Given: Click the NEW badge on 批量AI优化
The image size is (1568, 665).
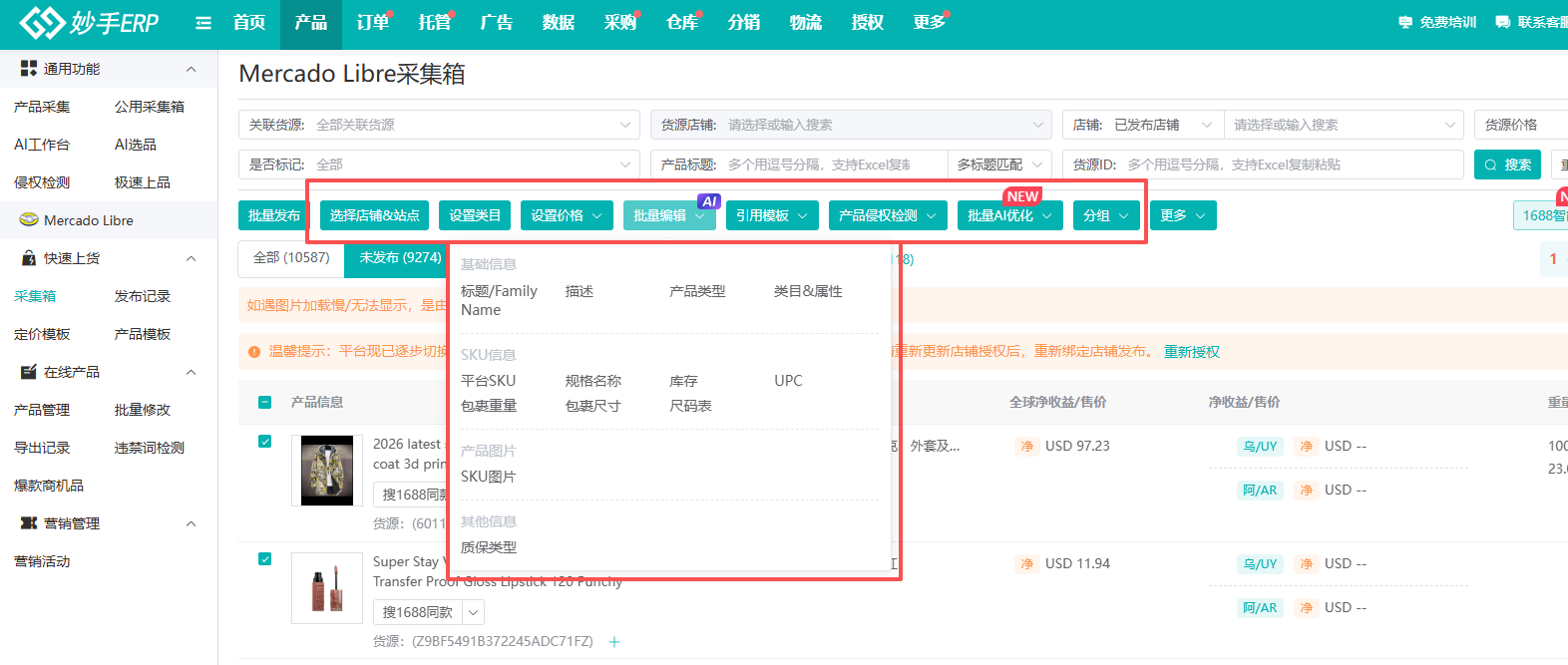Looking at the screenshot, I should pos(1022,196).
